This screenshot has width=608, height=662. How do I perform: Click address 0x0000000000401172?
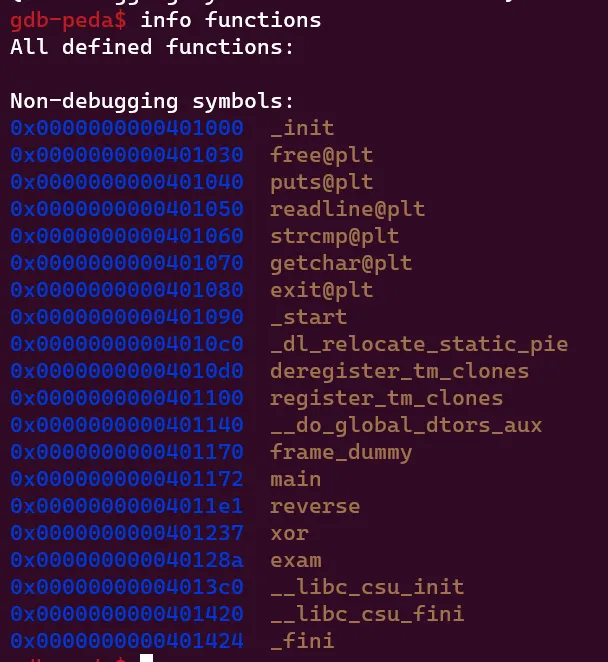click(x=127, y=480)
